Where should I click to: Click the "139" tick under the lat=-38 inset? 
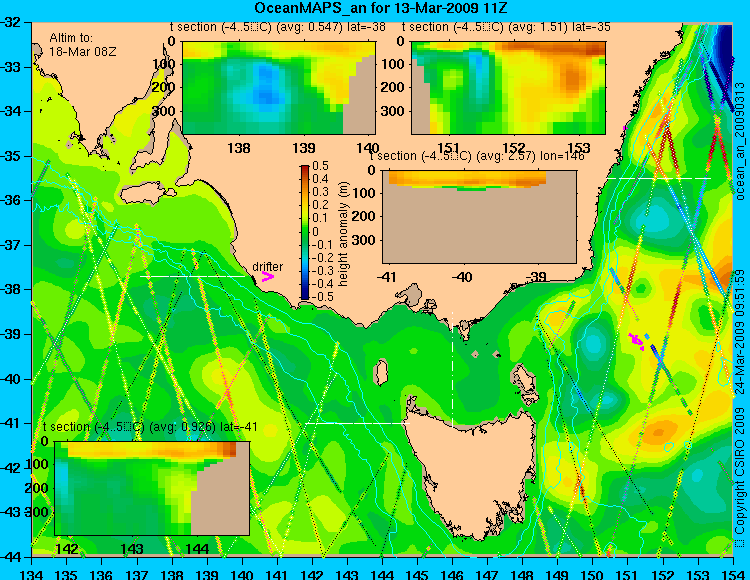pos(304,148)
